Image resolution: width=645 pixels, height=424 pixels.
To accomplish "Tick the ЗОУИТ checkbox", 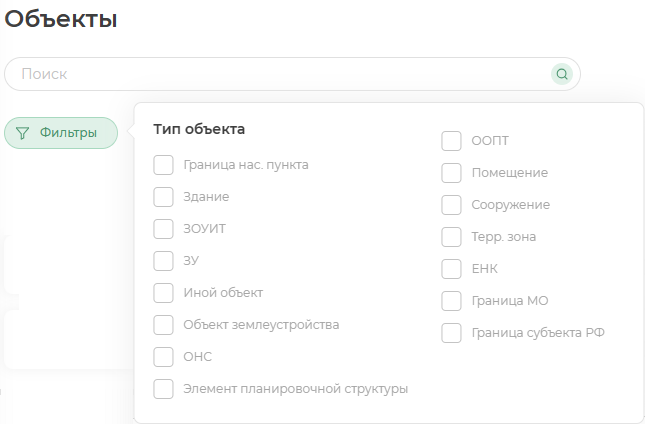I will click(x=163, y=229).
